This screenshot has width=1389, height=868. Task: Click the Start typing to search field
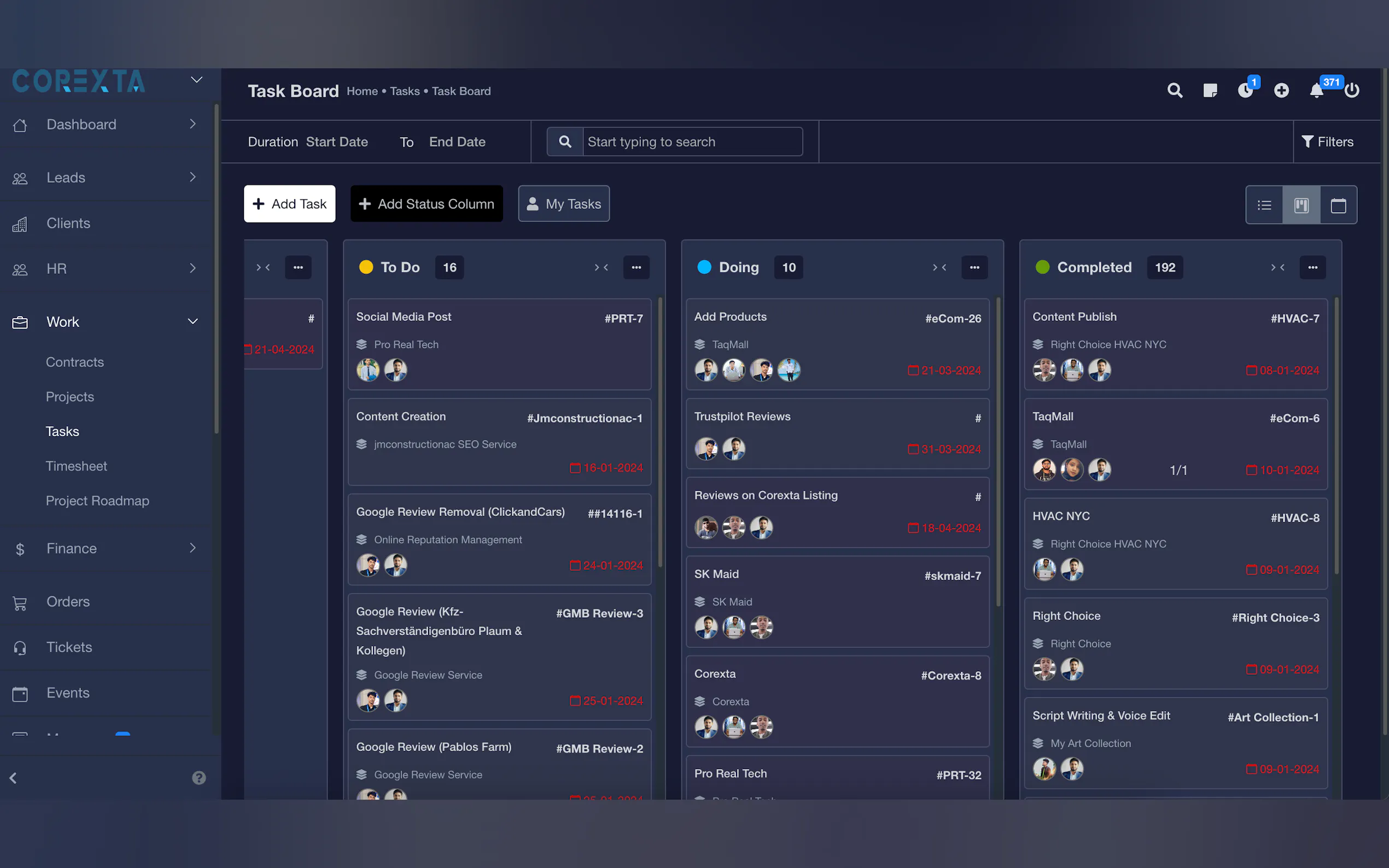[x=691, y=142]
